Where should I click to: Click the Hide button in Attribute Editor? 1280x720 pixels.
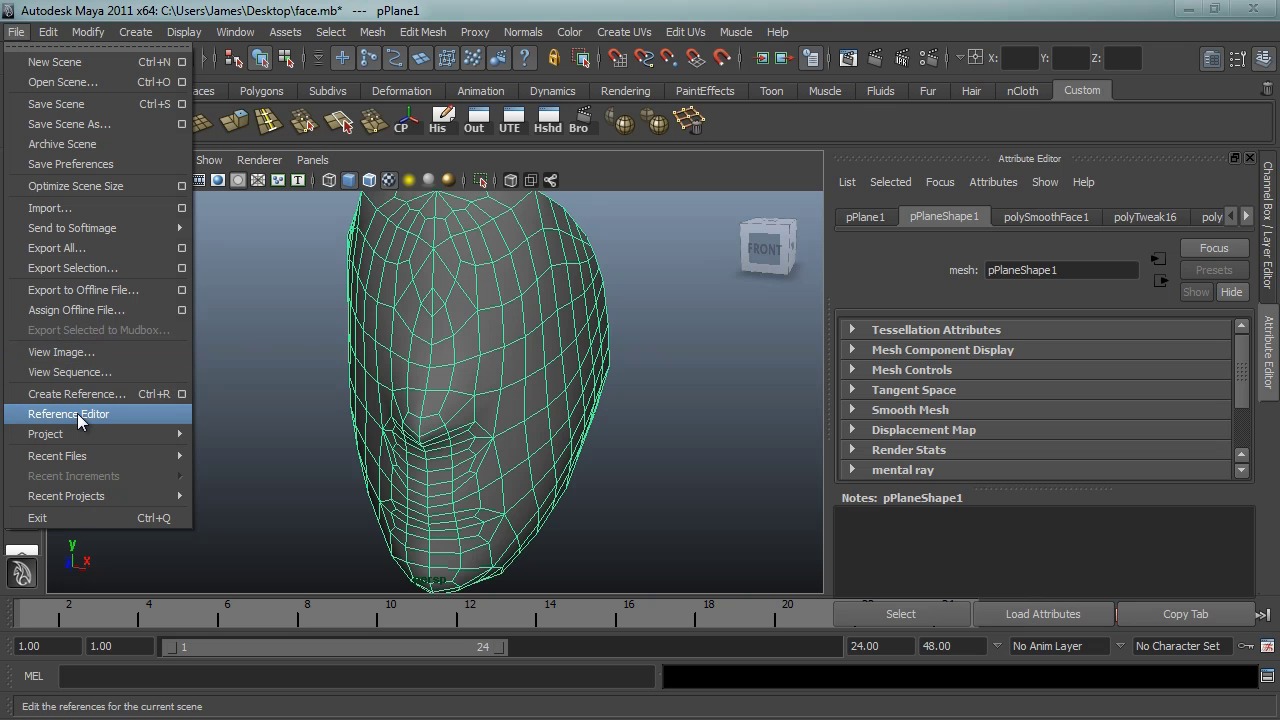(x=1231, y=292)
